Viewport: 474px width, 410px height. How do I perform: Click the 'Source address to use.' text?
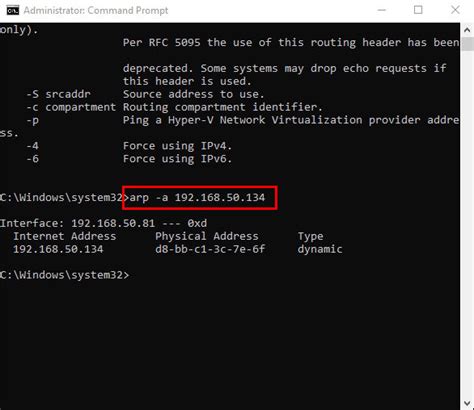point(194,94)
